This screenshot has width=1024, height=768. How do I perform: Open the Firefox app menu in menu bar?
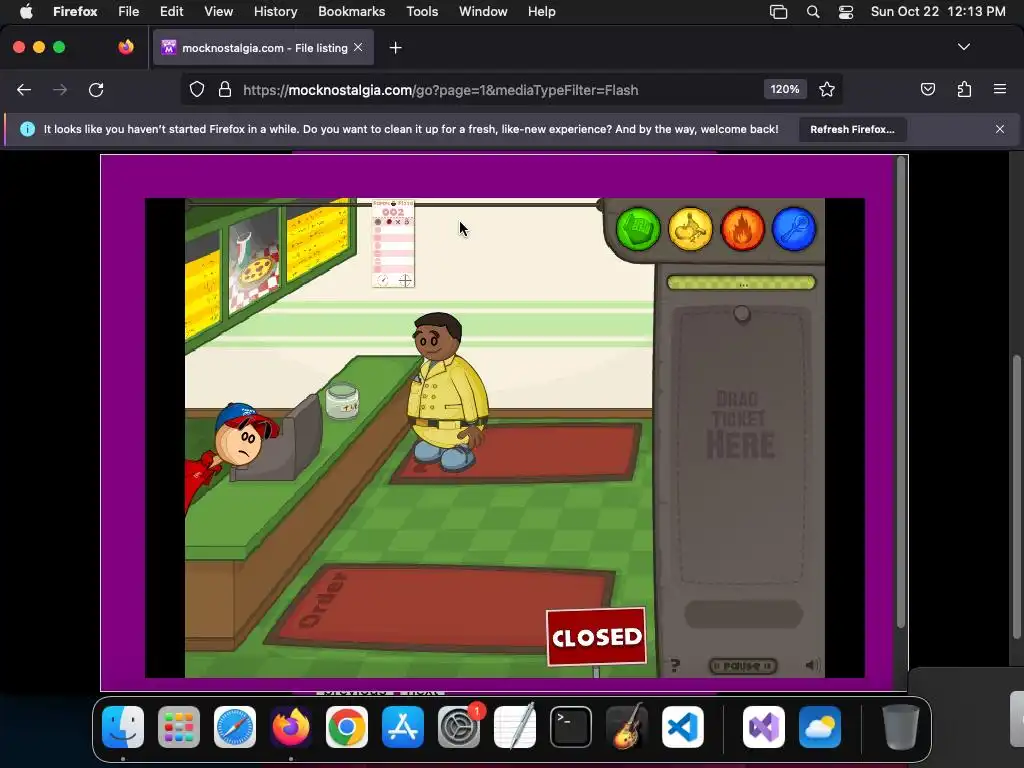[x=75, y=12]
